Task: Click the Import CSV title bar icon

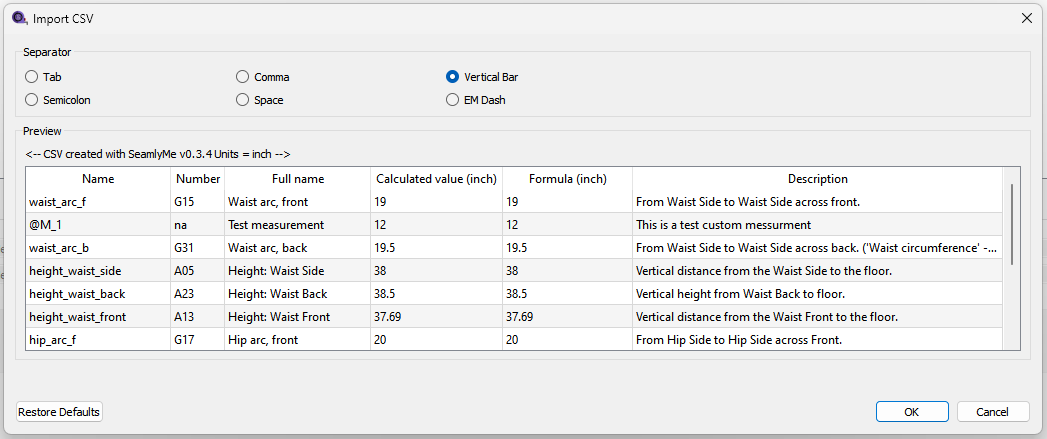Action: click(18, 18)
